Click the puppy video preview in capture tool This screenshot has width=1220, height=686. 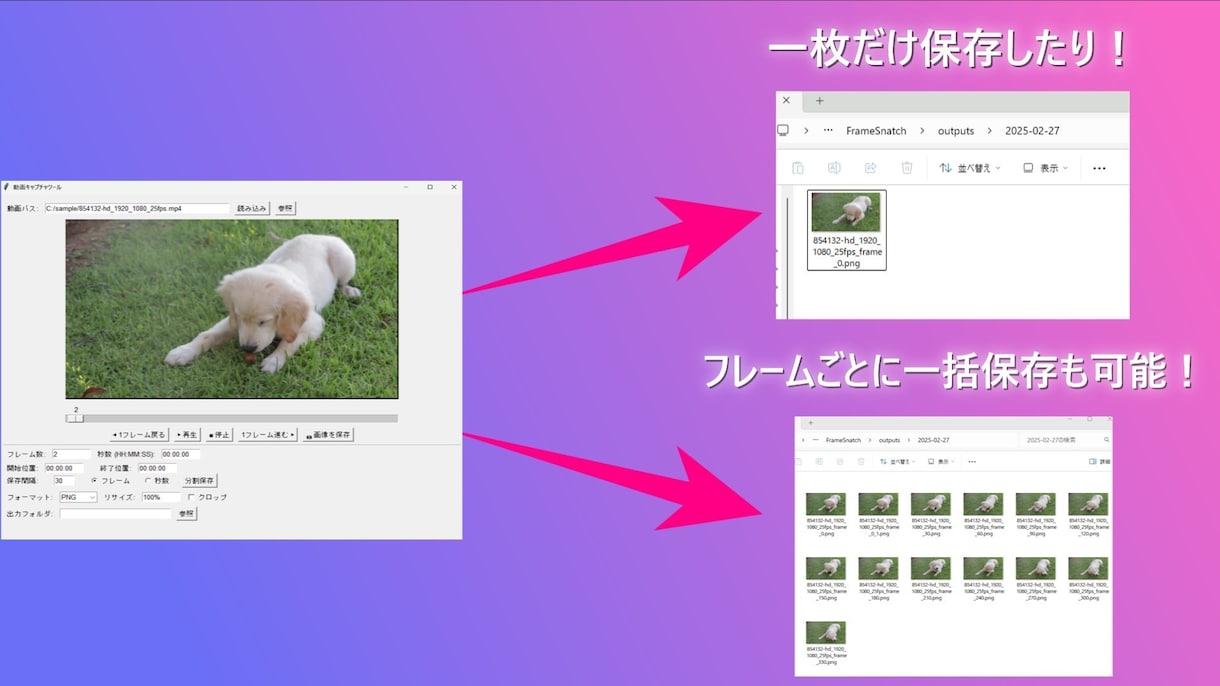[232, 309]
